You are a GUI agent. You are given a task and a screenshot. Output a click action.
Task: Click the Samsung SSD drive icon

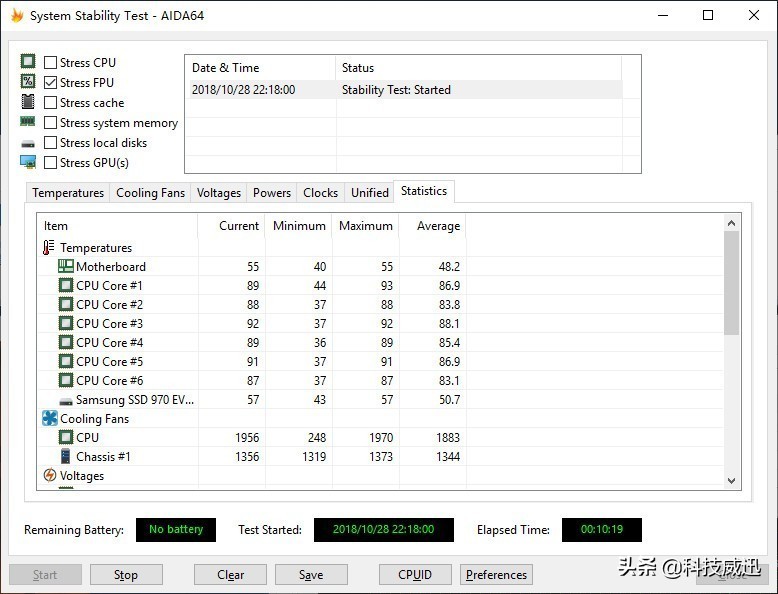click(65, 400)
